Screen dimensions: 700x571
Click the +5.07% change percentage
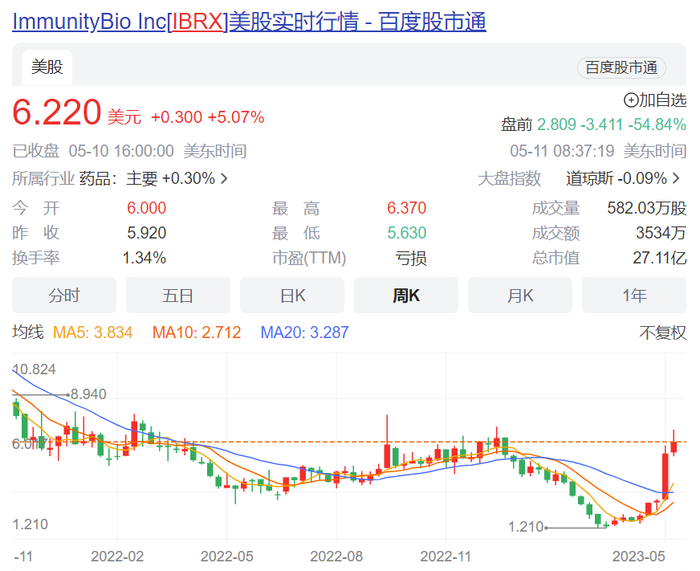pos(236,117)
